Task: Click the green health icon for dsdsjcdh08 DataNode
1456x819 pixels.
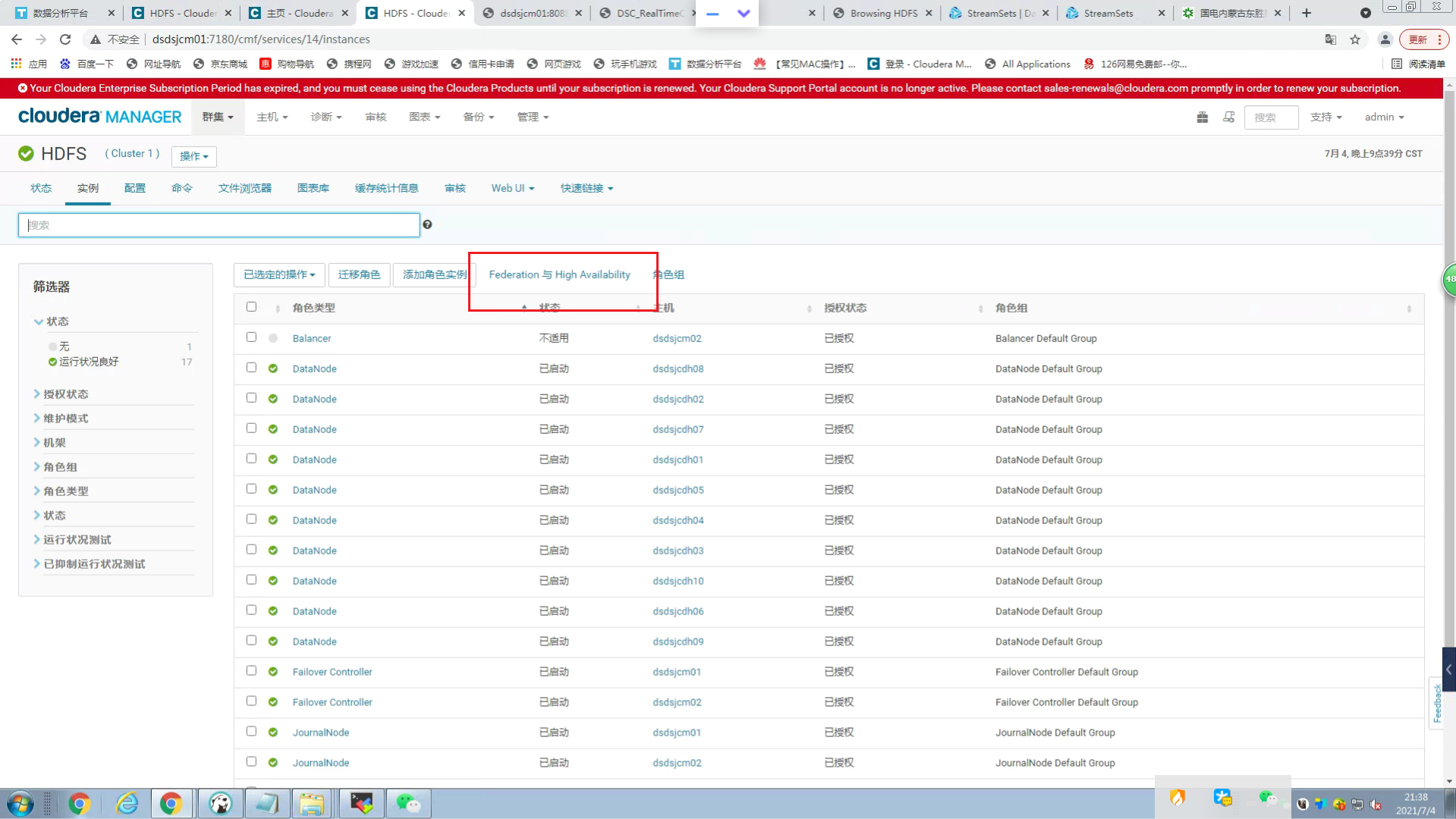Action: click(273, 369)
